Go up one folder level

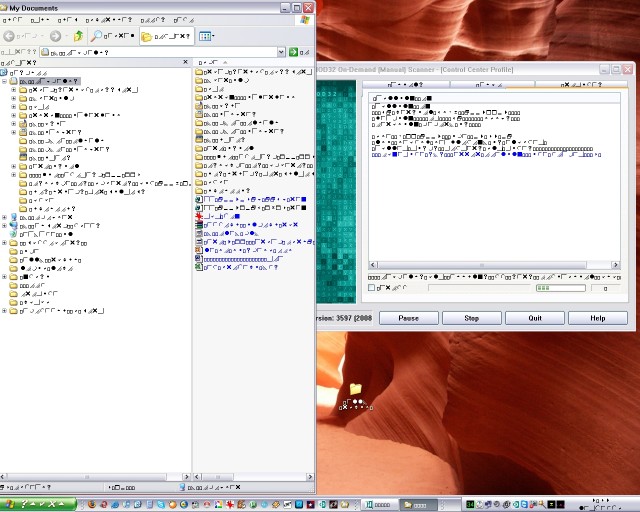click(79, 36)
